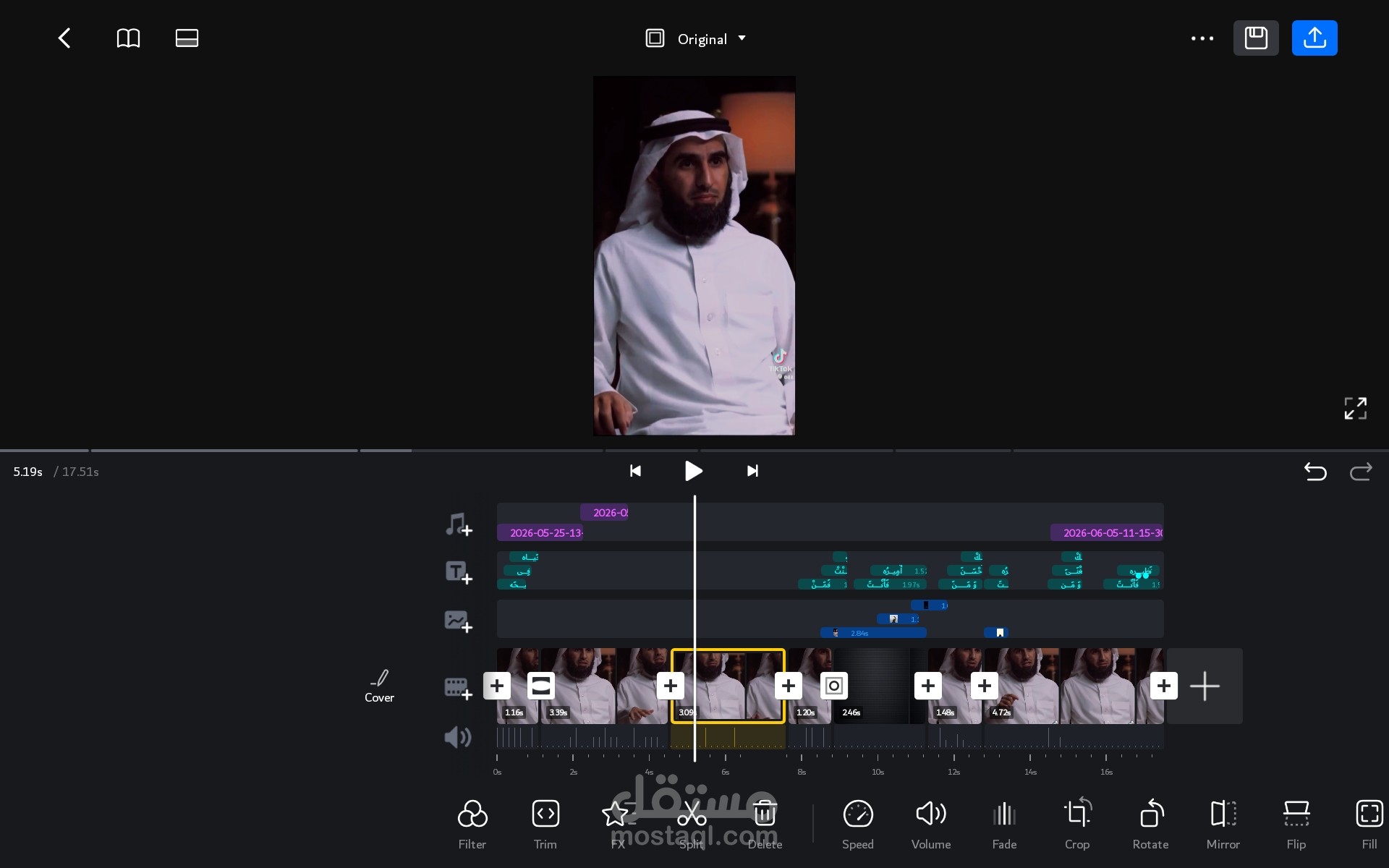The height and width of the screenshot is (868, 1389).
Task: Select the highlighted 3.09s video clip
Action: [x=729, y=686]
